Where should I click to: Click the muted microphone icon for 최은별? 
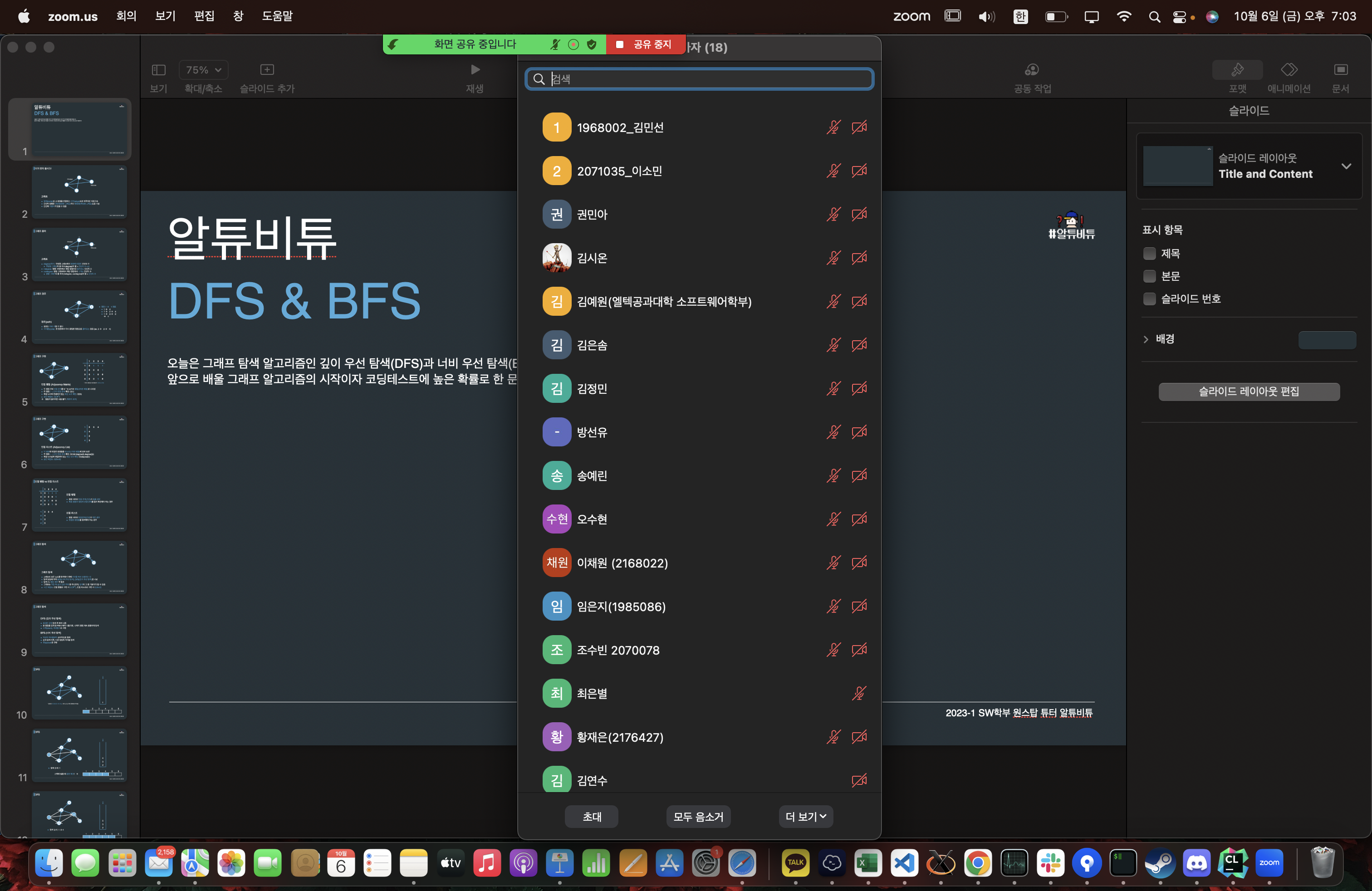859,693
